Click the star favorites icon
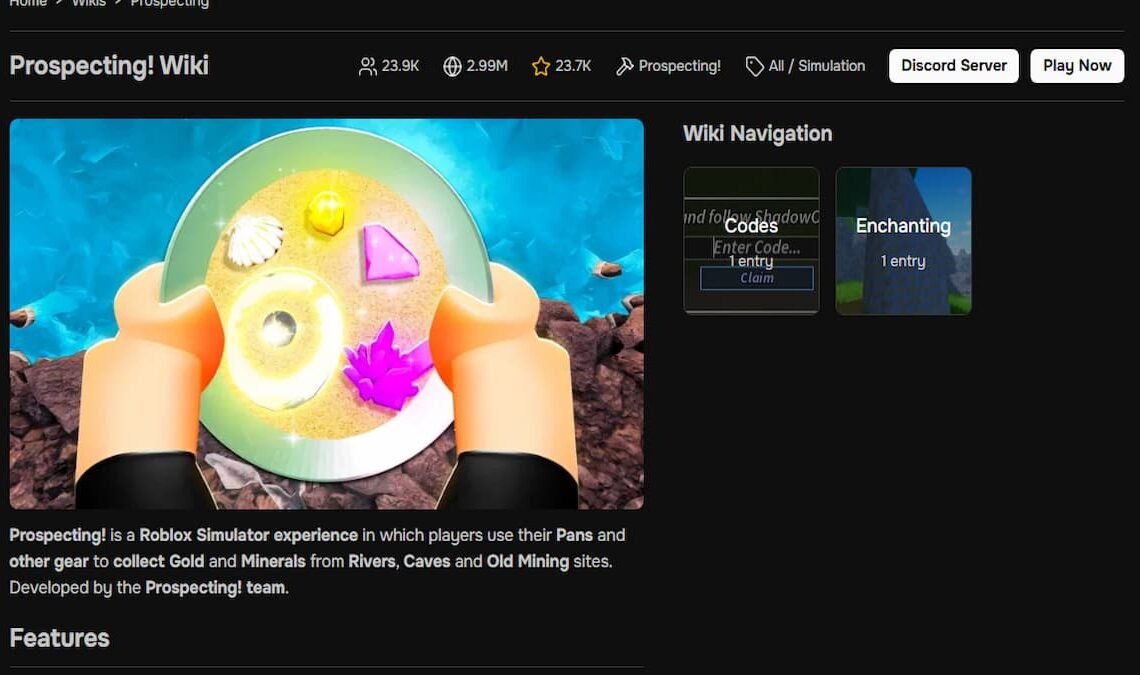The width and height of the screenshot is (1140, 675). [x=541, y=66]
